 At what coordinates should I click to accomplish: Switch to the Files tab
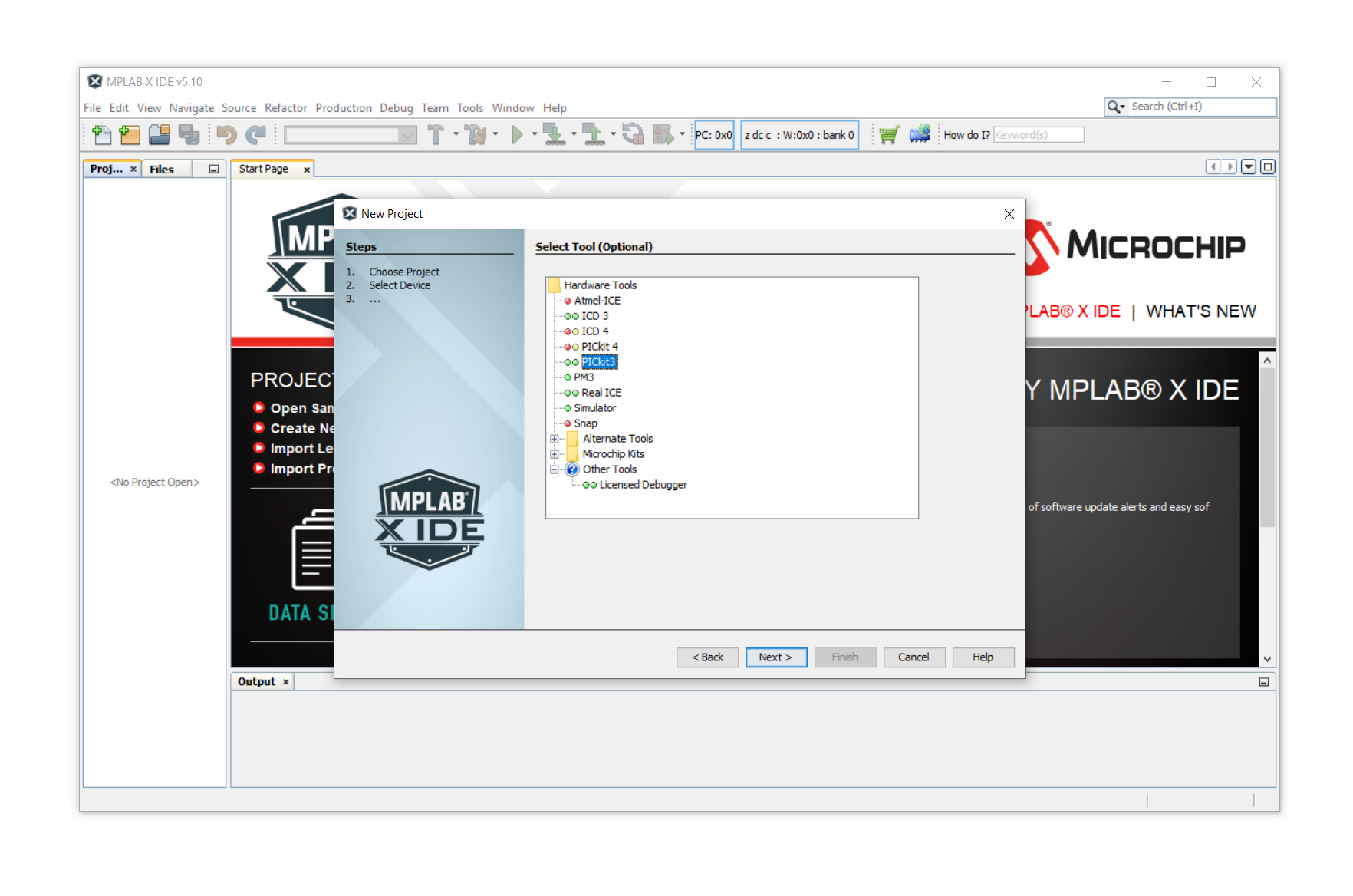click(x=161, y=170)
